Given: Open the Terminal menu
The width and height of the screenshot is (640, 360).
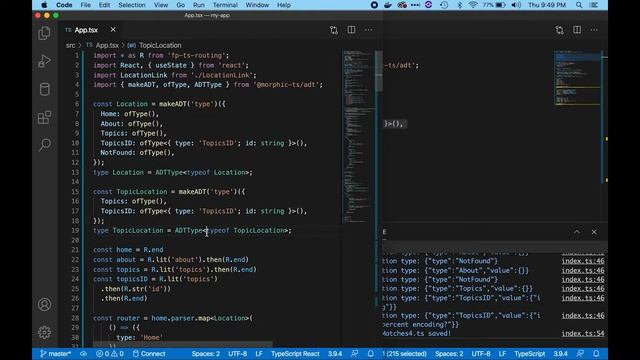Looking at the screenshot, I should (225, 5).
